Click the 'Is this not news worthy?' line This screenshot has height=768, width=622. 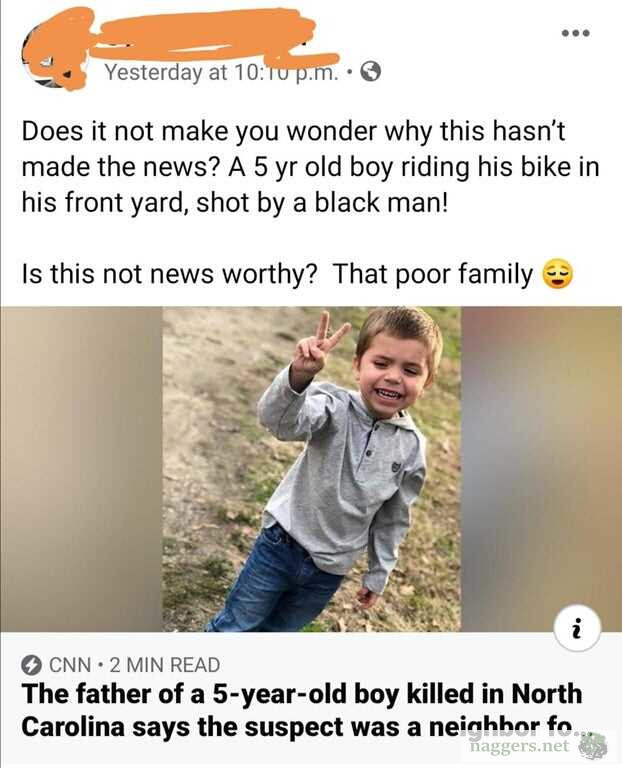pyautogui.click(x=160, y=274)
